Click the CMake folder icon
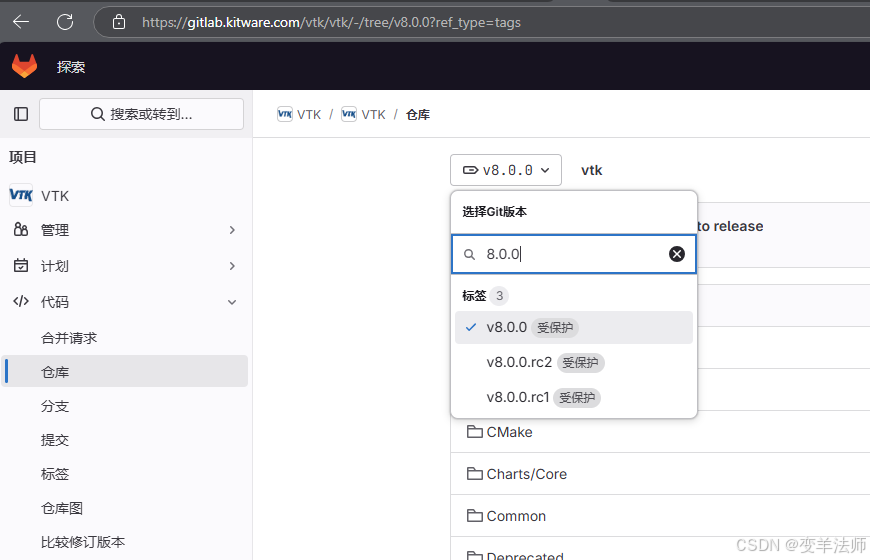 [x=474, y=431]
